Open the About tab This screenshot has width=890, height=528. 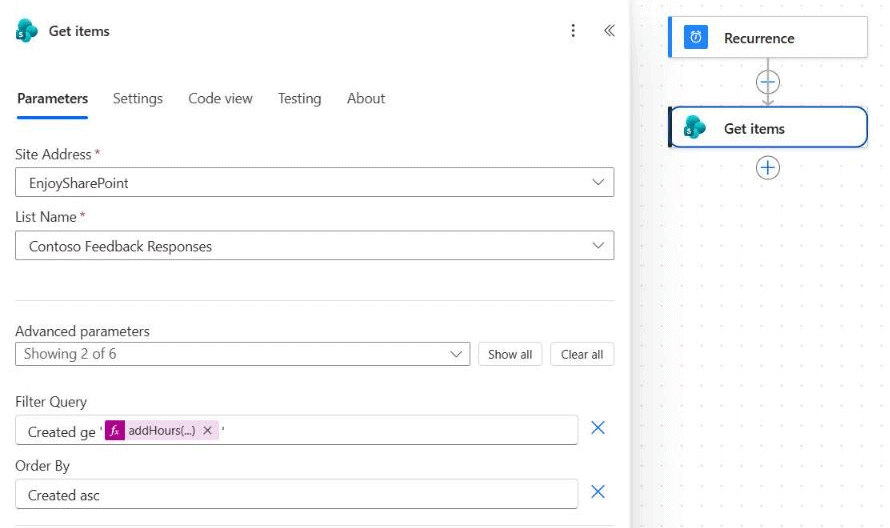pos(366,99)
